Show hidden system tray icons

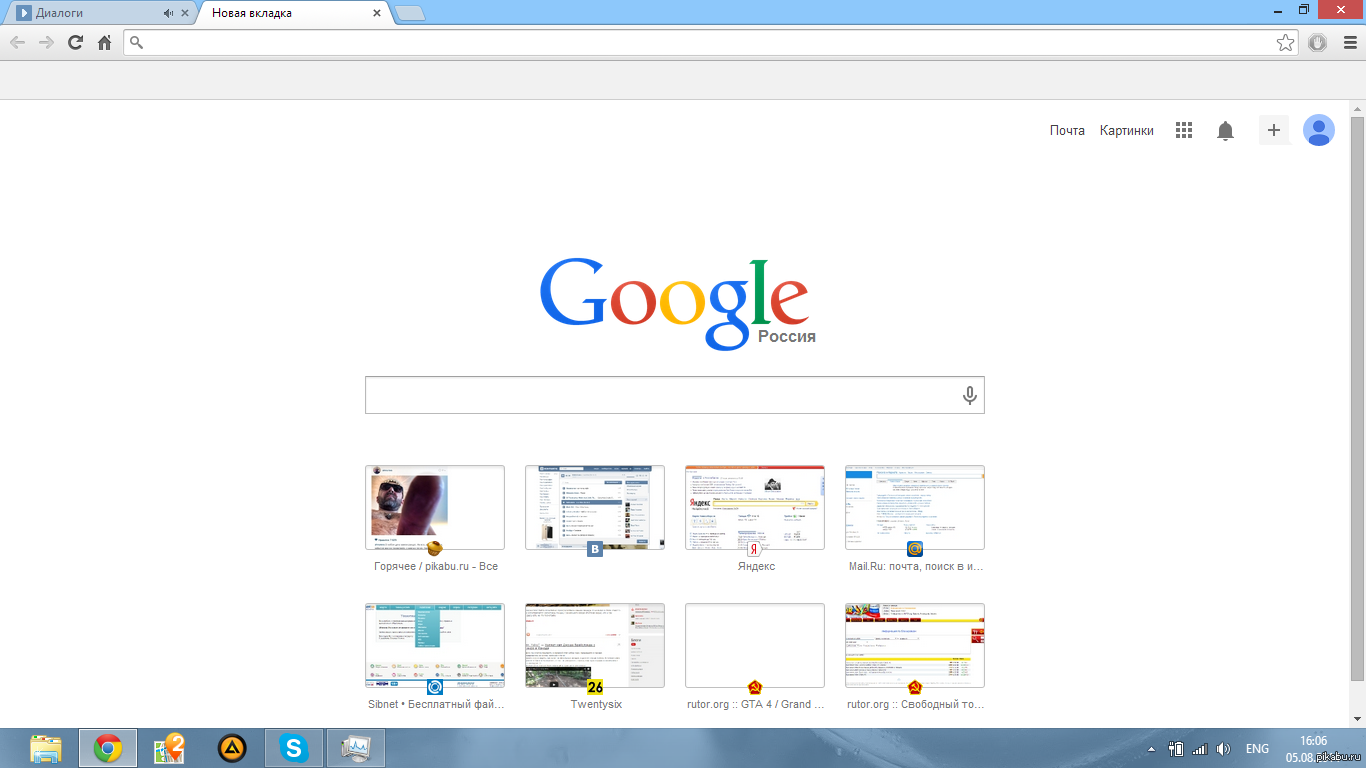(1151, 749)
